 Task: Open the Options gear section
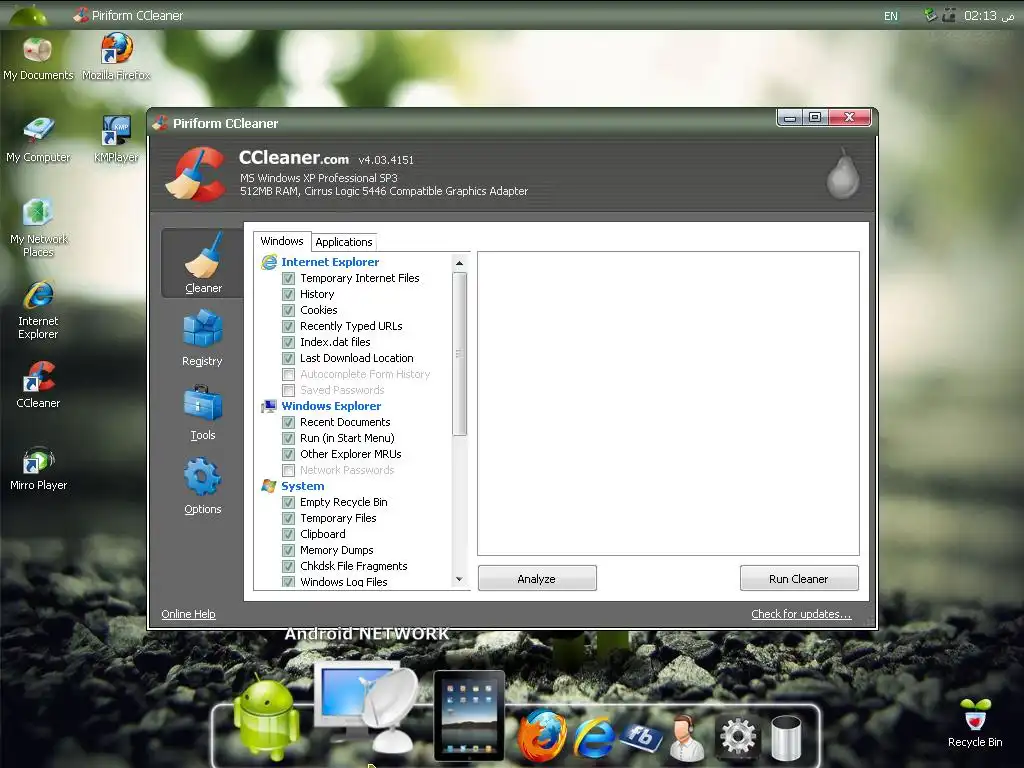coord(202,487)
